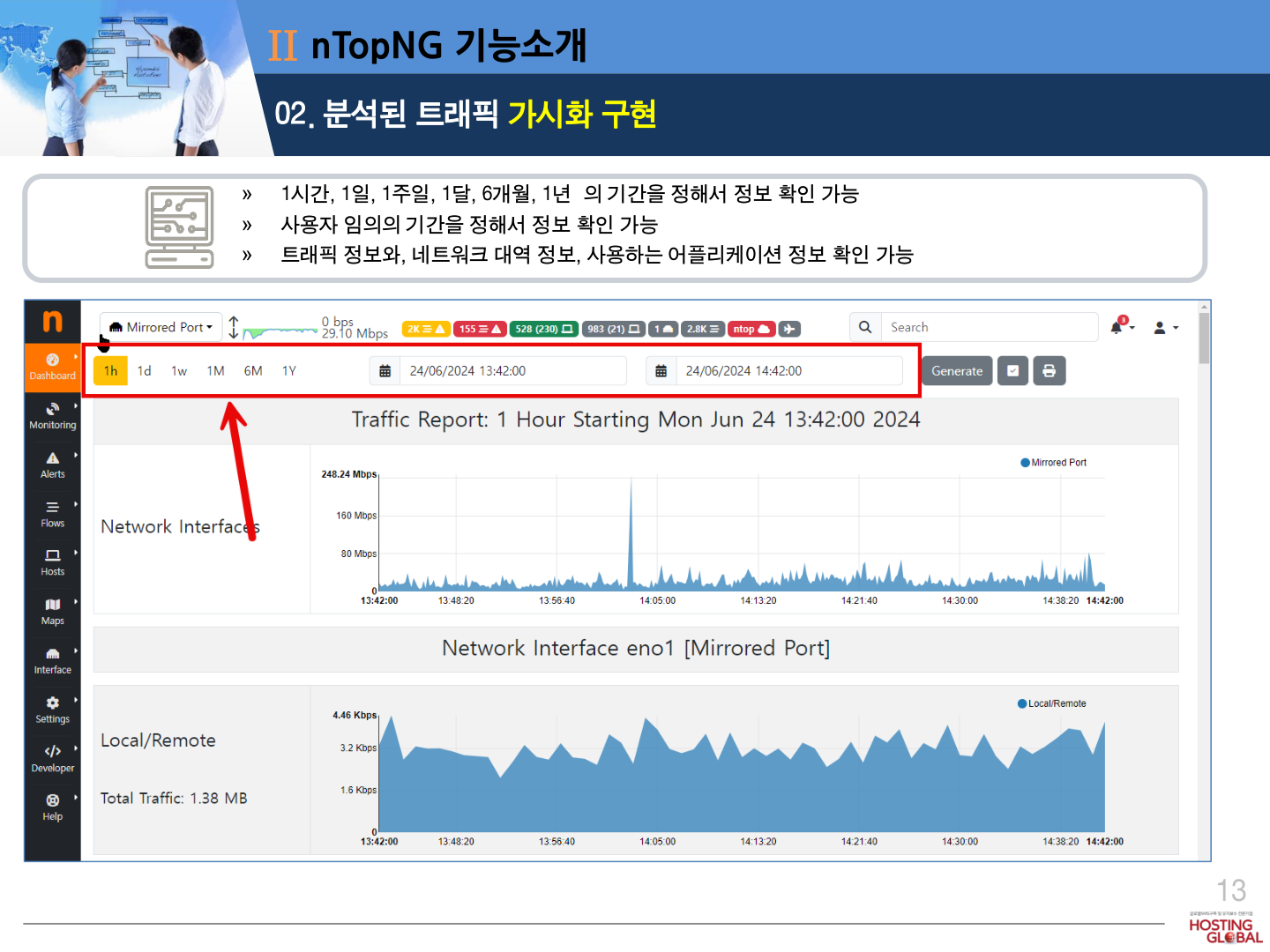The width and height of the screenshot is (1270, 952).
Task: Open the Dashboard sidebar item
Action: [x=53, y=368]
